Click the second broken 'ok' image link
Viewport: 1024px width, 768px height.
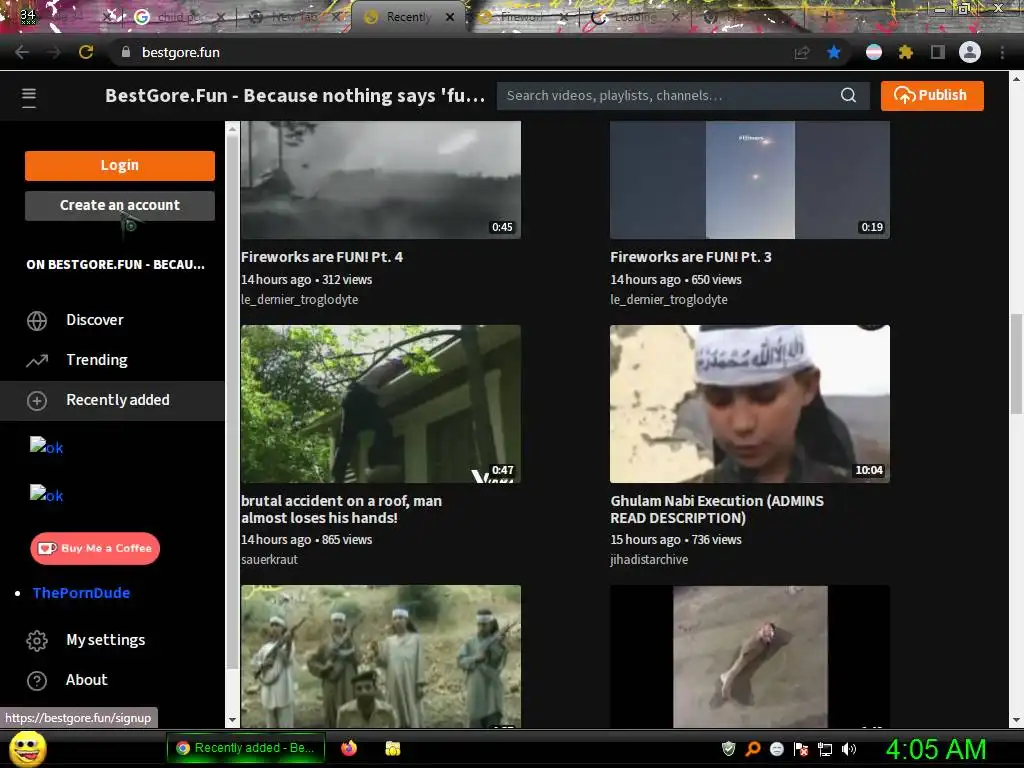click(x=46, y=494)
